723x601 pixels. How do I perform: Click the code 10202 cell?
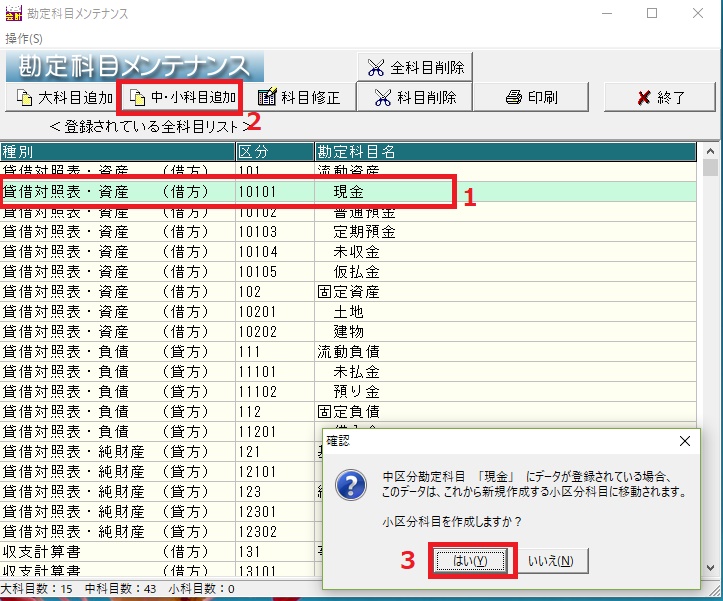click(x=275, y=332)
